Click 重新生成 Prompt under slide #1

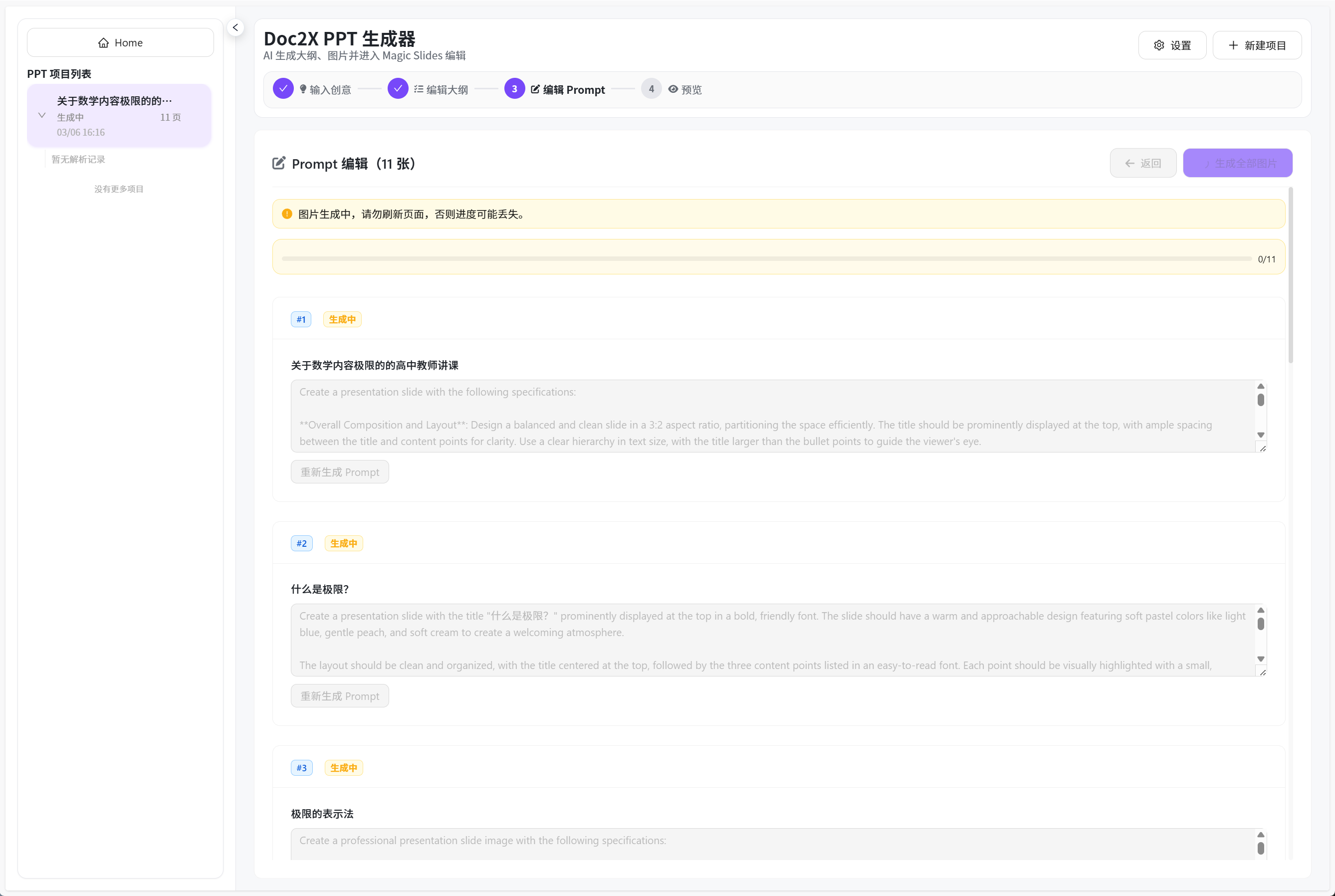[x=339, y=472]
